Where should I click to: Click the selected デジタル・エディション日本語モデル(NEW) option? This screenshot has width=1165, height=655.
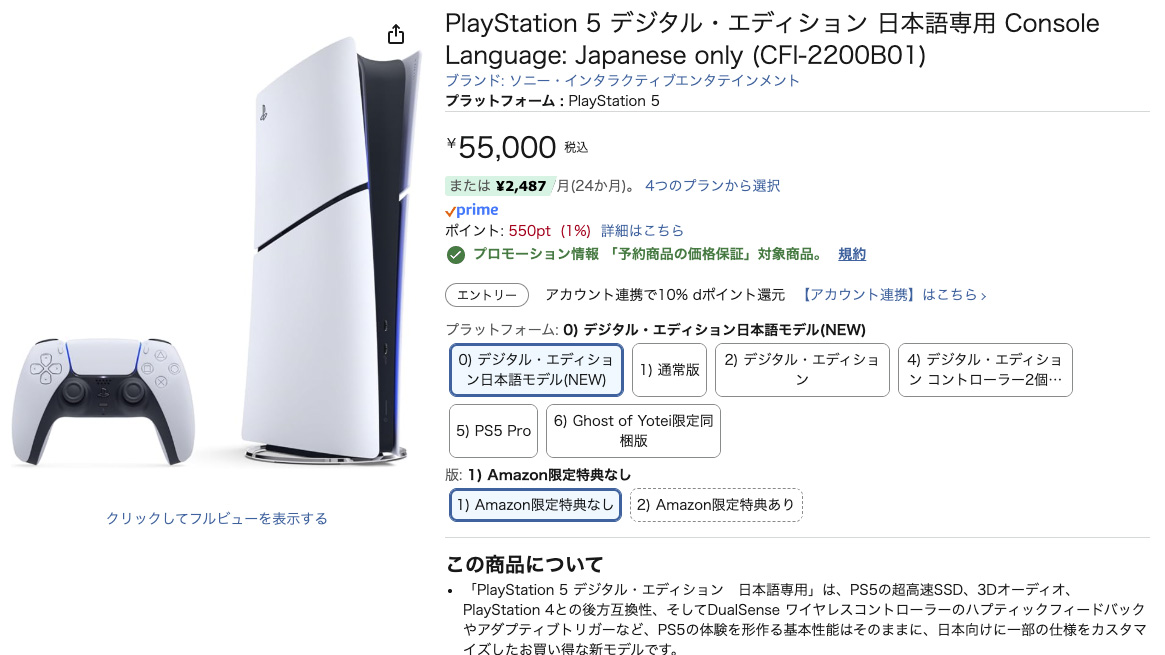tap(536, 369)
